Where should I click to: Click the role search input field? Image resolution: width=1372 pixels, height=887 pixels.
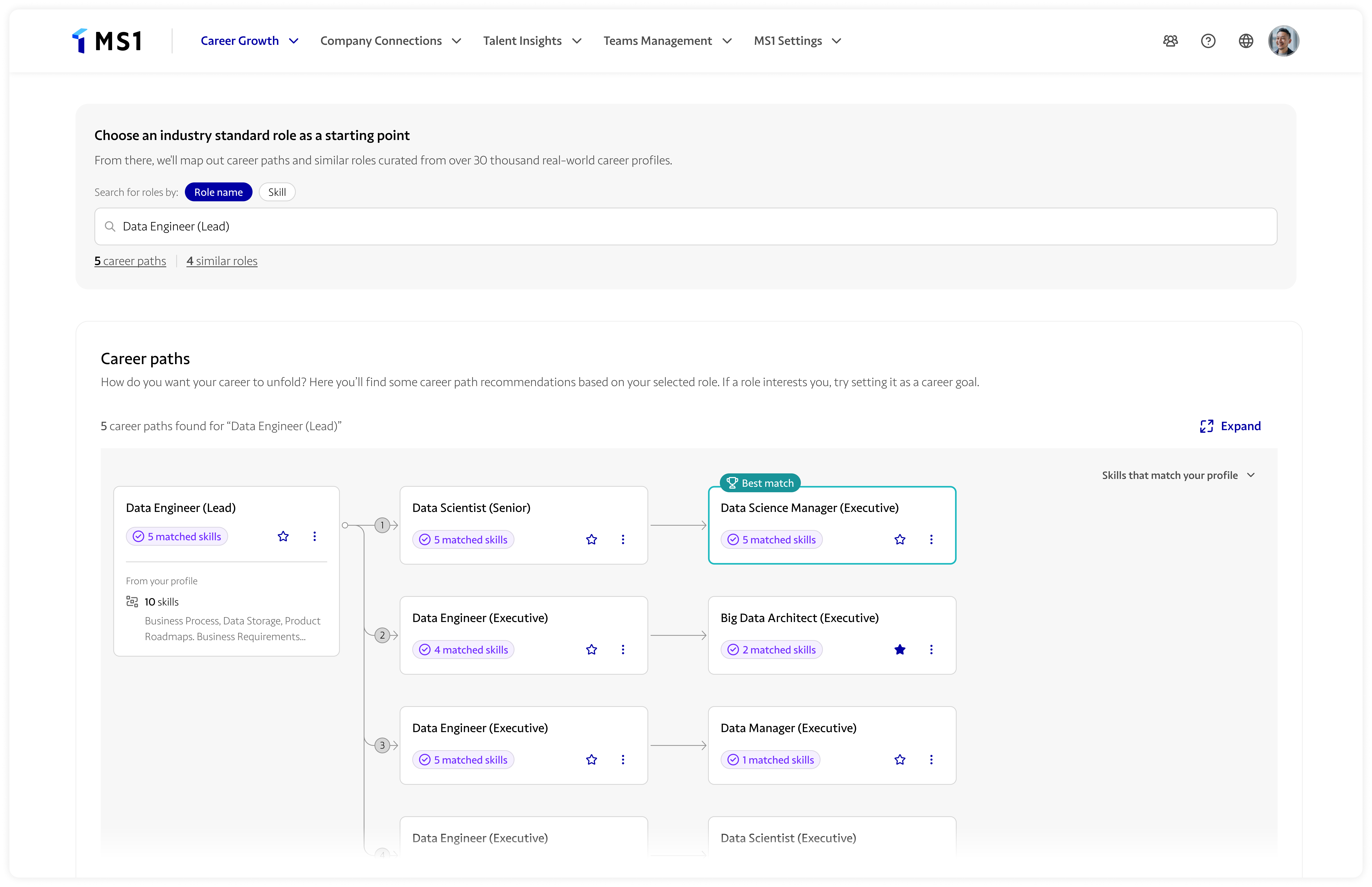point(686,226)
